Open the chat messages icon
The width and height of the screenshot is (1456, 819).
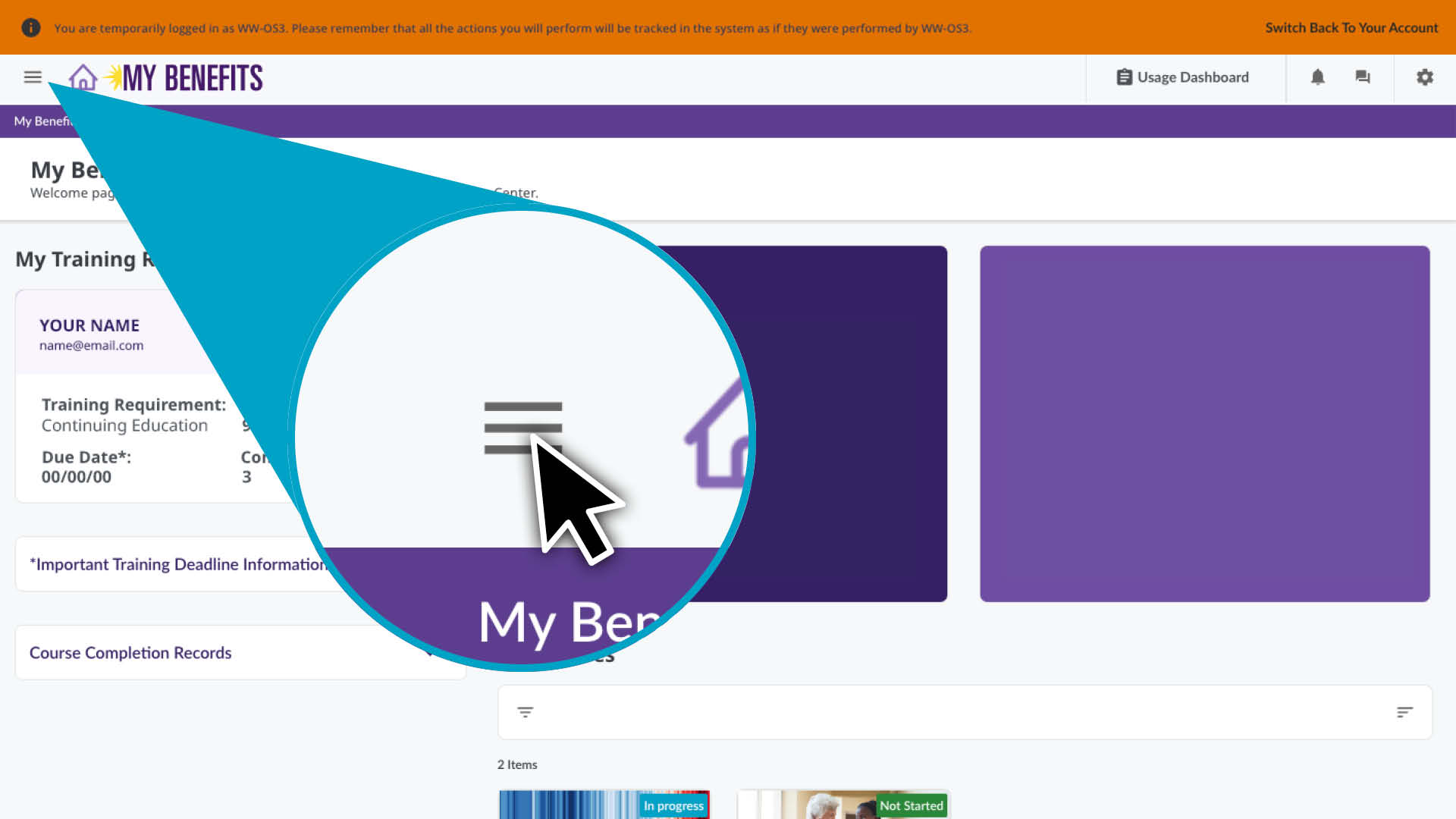1363,77
